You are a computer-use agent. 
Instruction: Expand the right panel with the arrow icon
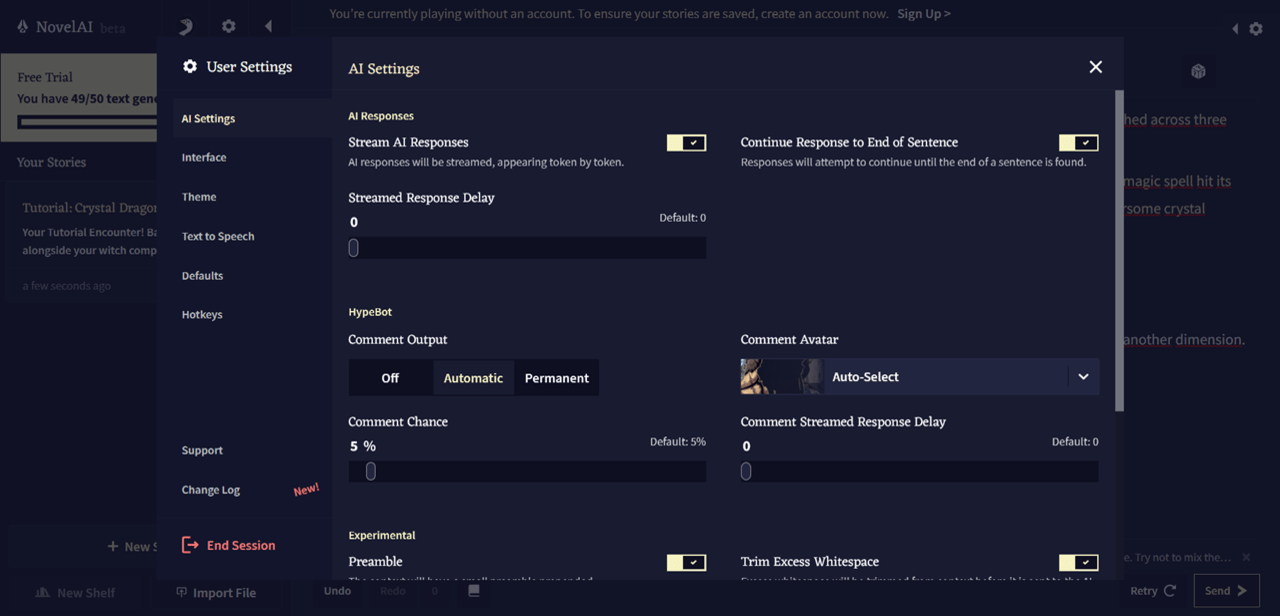[1235, 29]
